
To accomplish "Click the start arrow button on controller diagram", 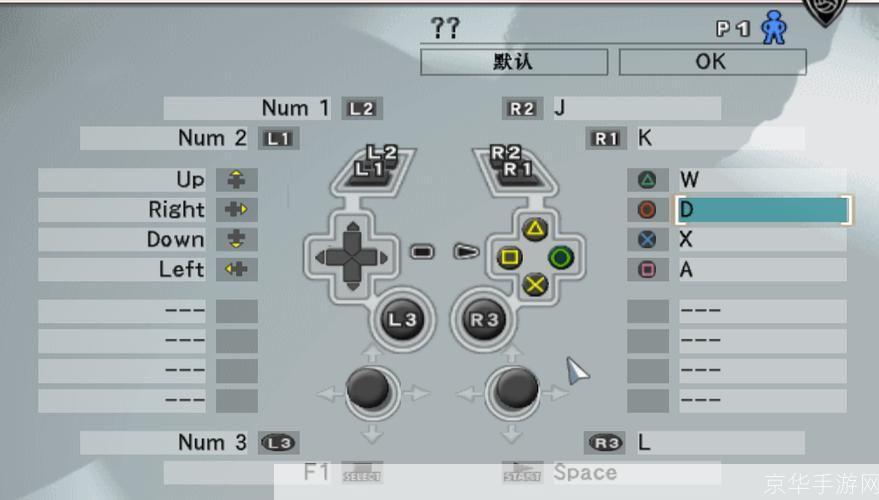I will pyautogui.click(x=466, y=252).
